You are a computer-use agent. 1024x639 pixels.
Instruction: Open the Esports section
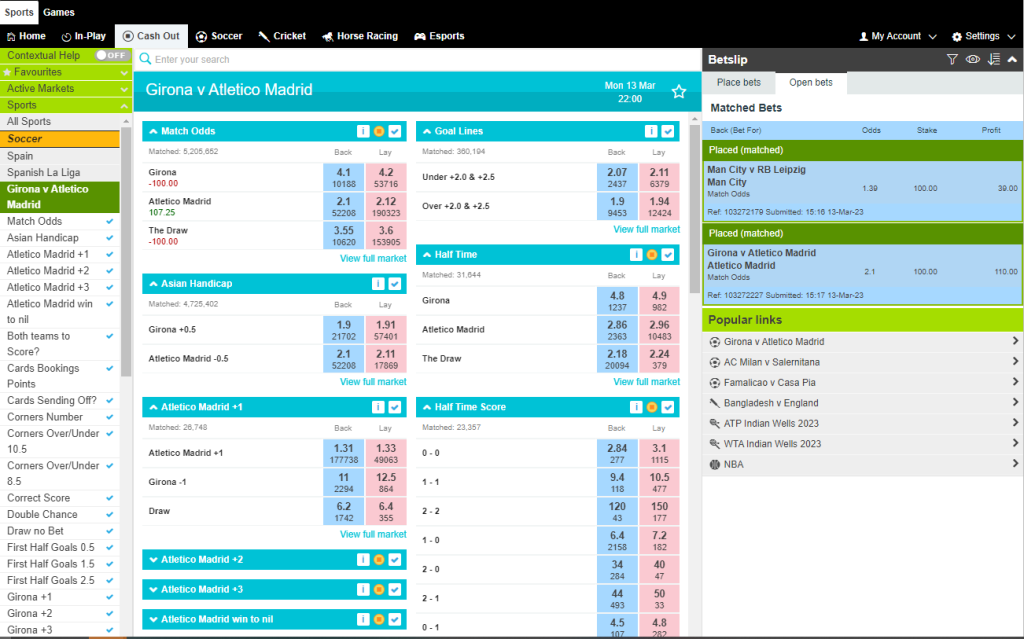440,36
